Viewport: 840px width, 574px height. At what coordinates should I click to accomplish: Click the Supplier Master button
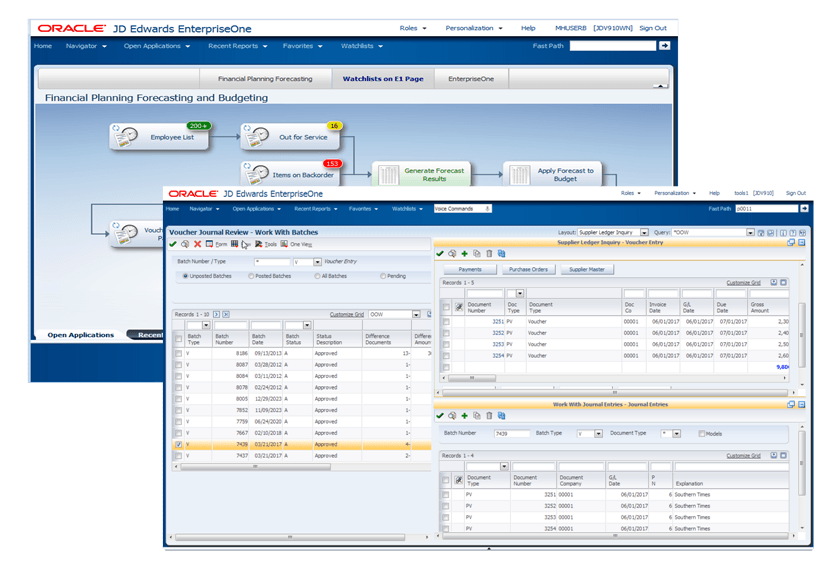[587, 270]
